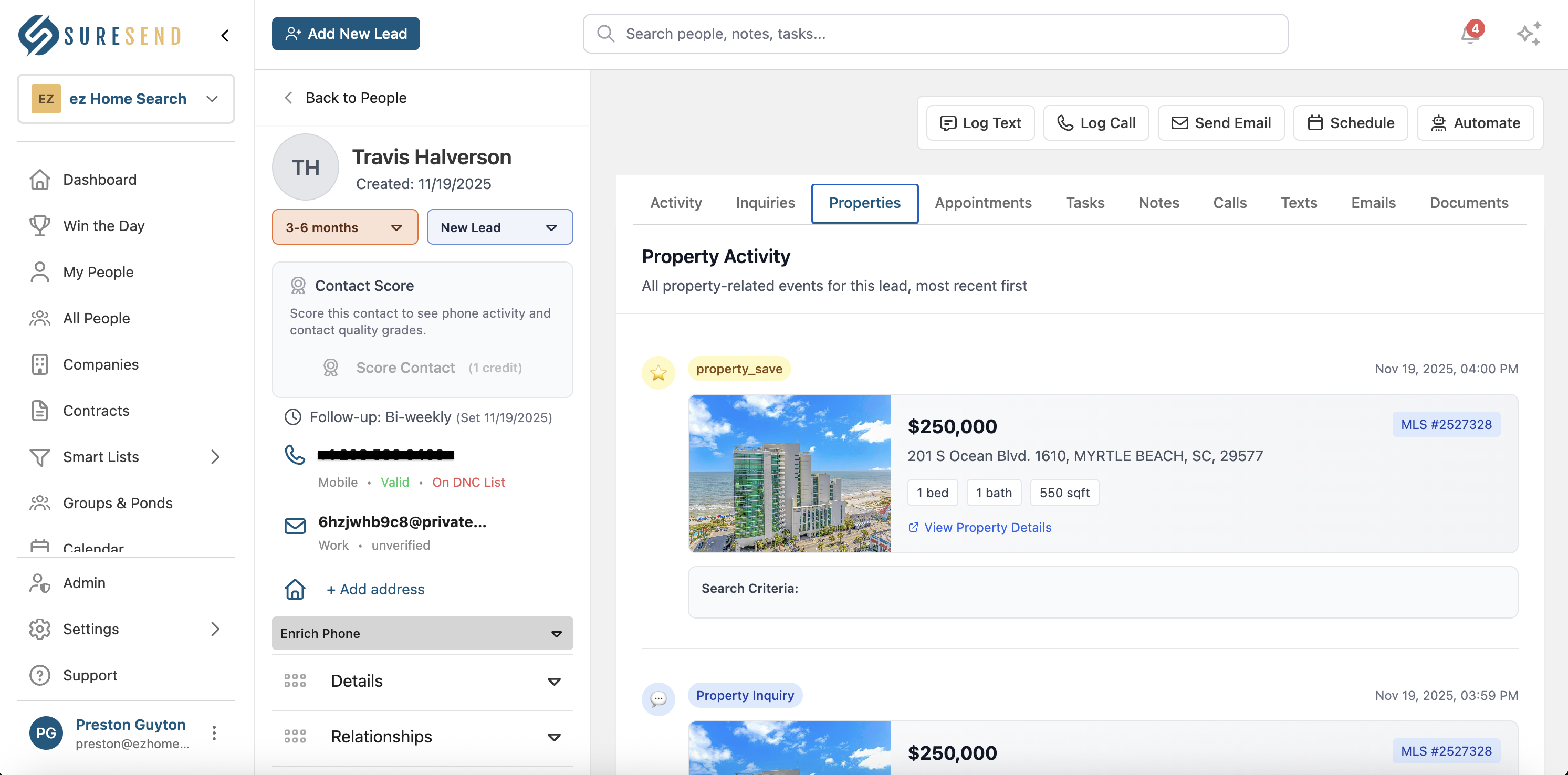Expand the Enrich Phone options
Viewport: 1568px width, 775px height.
click(422, 633)
